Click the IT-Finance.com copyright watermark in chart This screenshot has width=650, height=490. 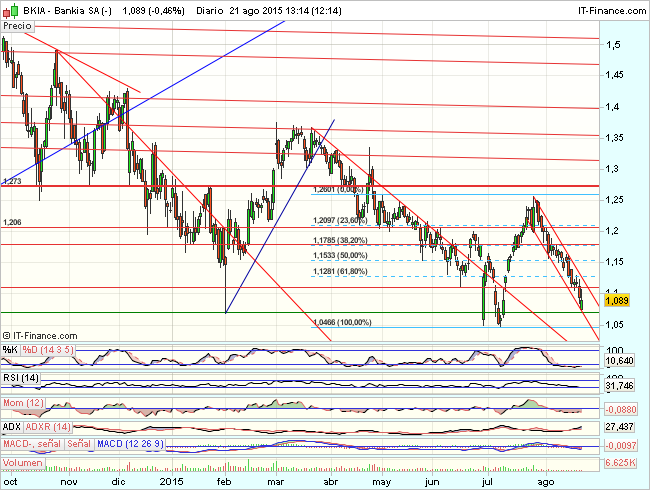click(42, 336)
